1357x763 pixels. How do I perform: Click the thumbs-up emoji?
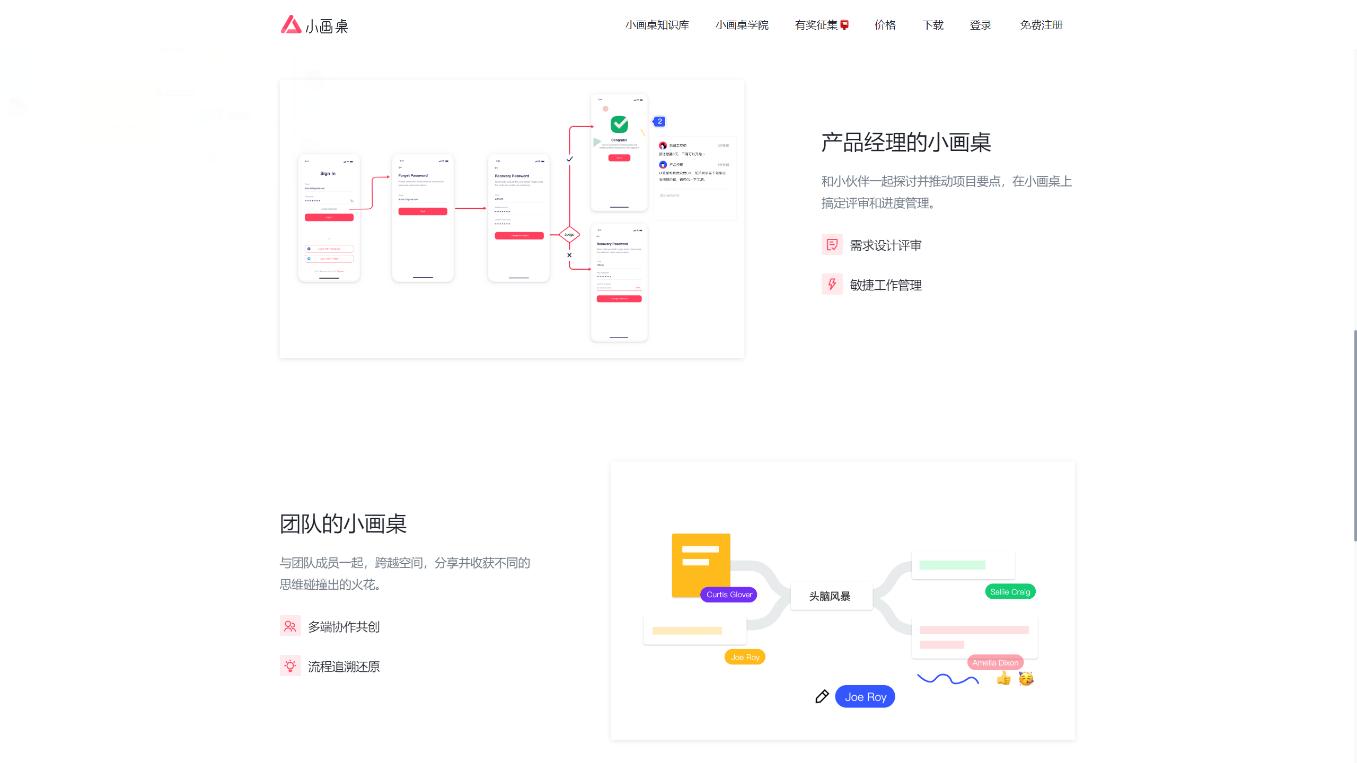(1003, 678)
